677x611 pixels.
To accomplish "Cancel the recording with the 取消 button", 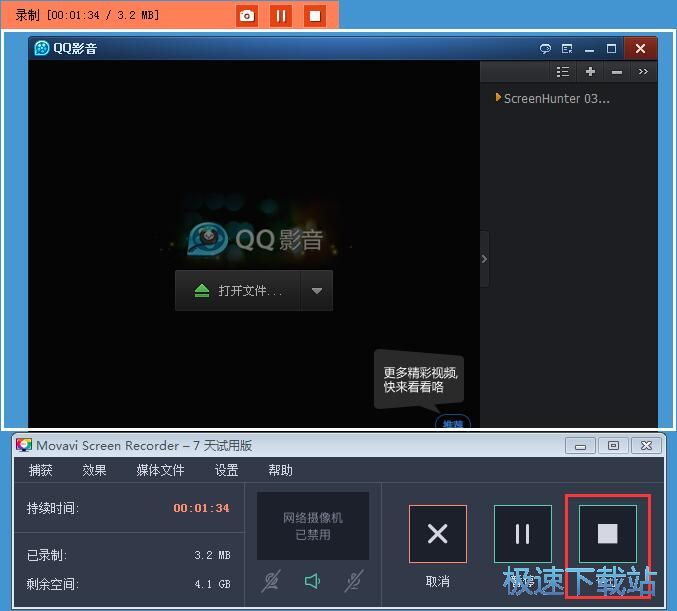I will (x=437, y=534).
